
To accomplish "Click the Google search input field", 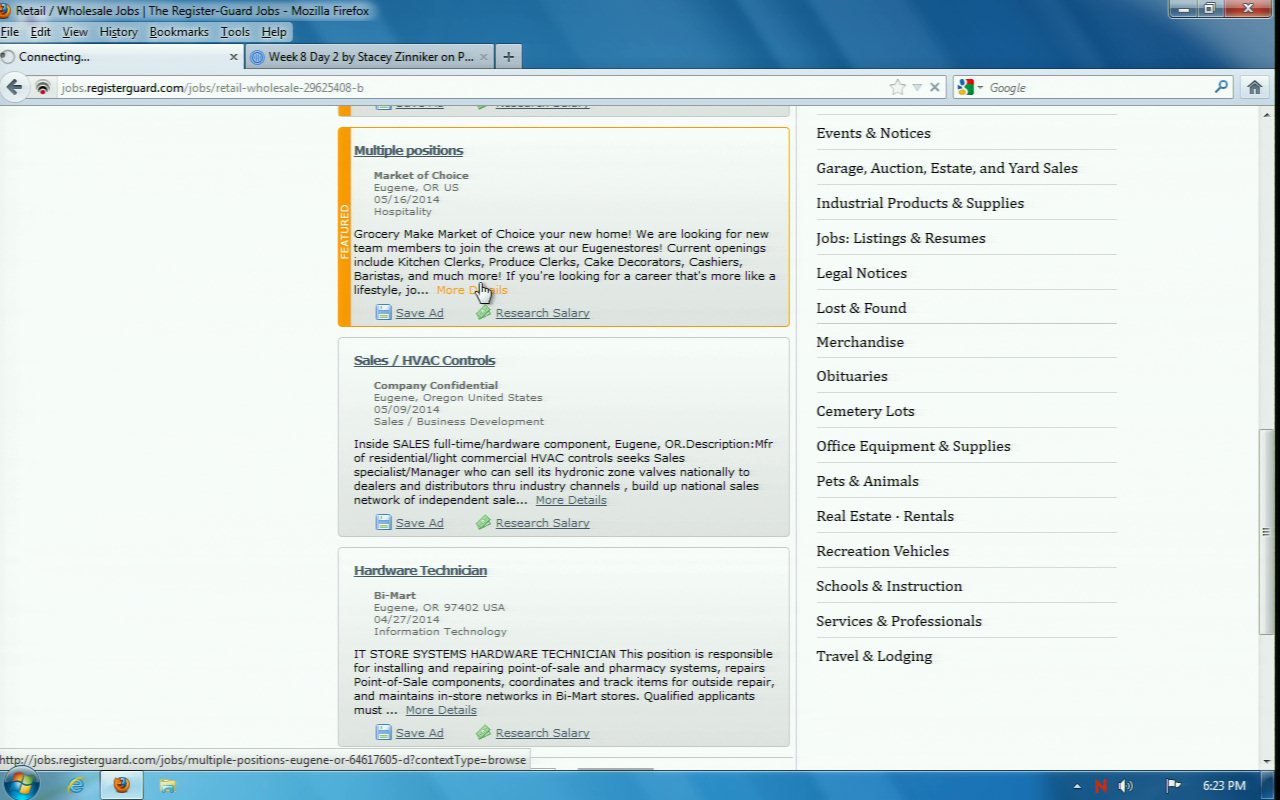I will (x=1098, y=88).
